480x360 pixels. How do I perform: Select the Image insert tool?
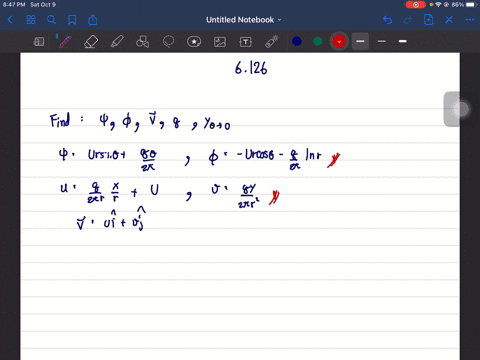[220, 42]
